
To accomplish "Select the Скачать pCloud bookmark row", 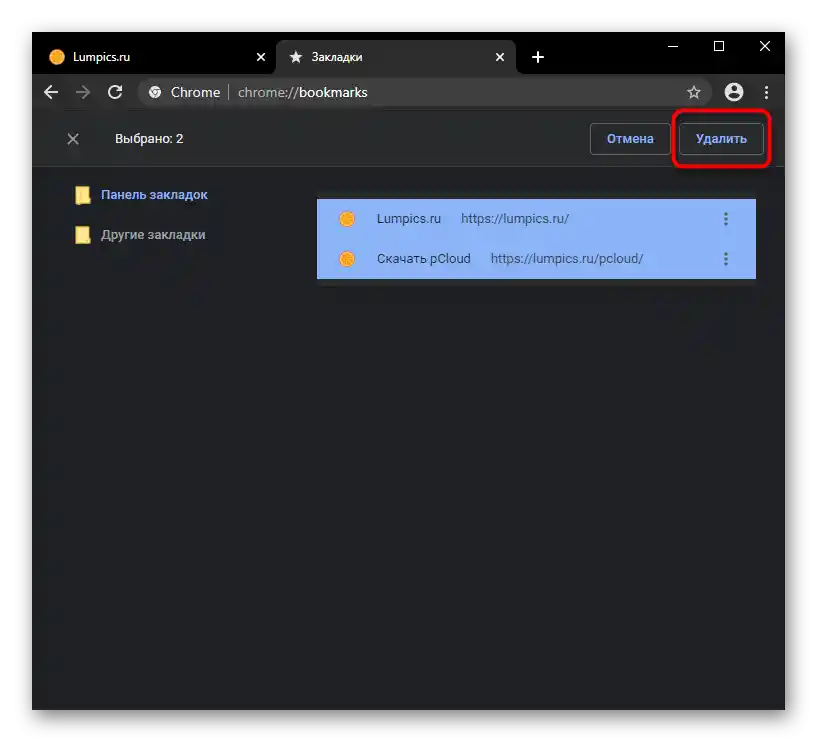I will [536, 259].
